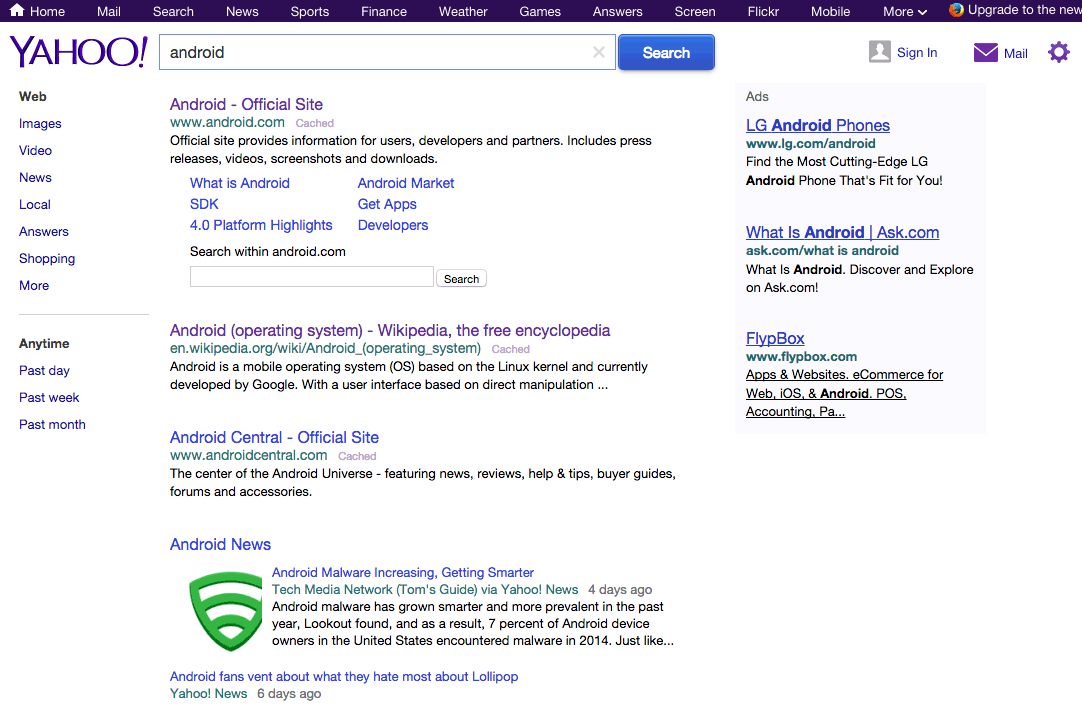Screen dimensions: 1082x708
Task: Open Cached link for androidcentral.com
Action: tap(357, 456)
